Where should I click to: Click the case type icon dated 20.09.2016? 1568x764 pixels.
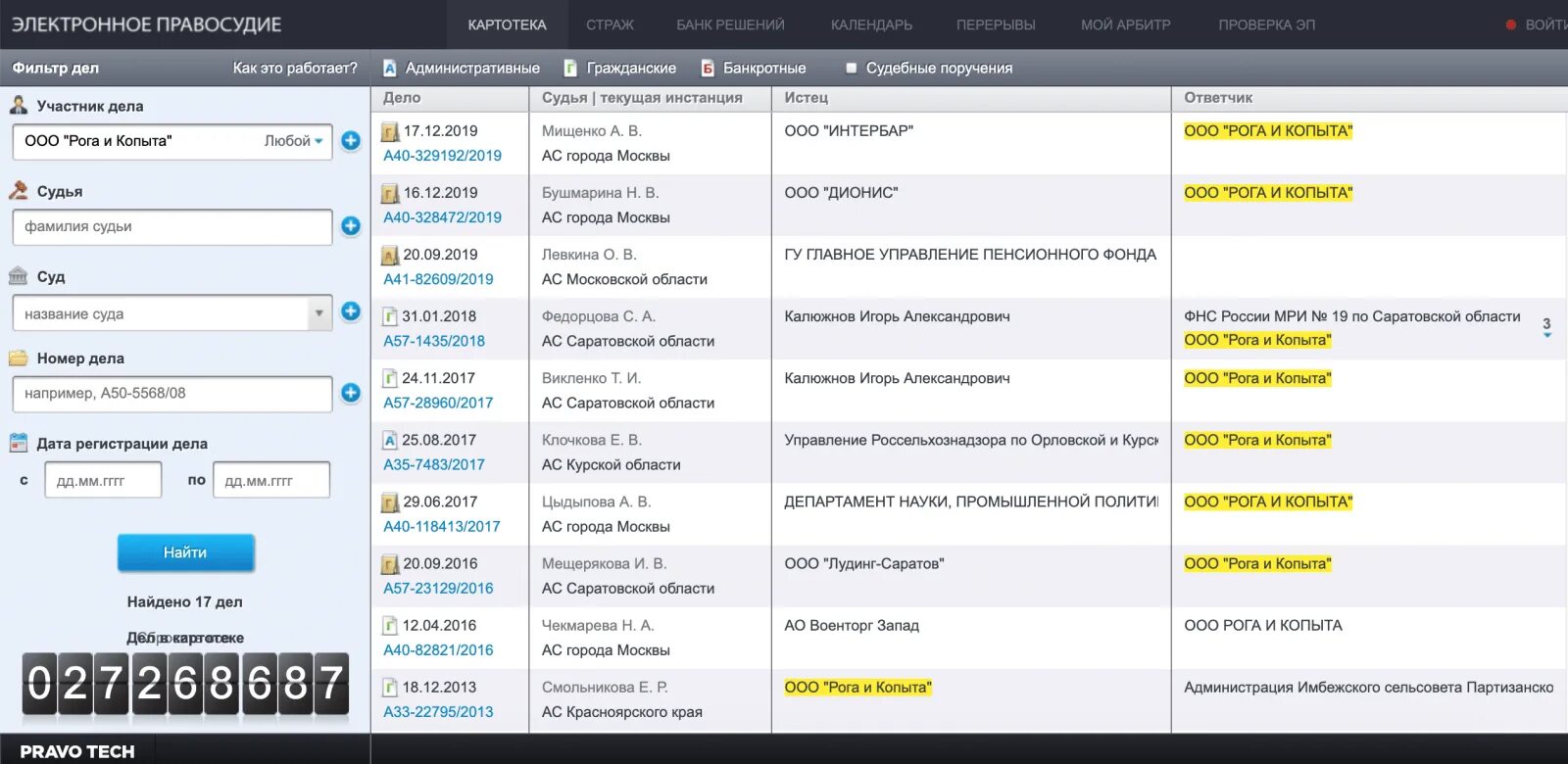(x=390, y=564)
